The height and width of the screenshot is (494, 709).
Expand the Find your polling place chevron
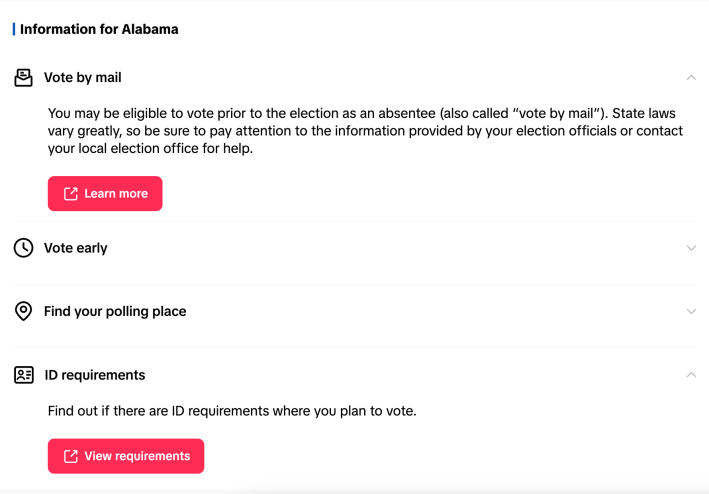point(691,312)
